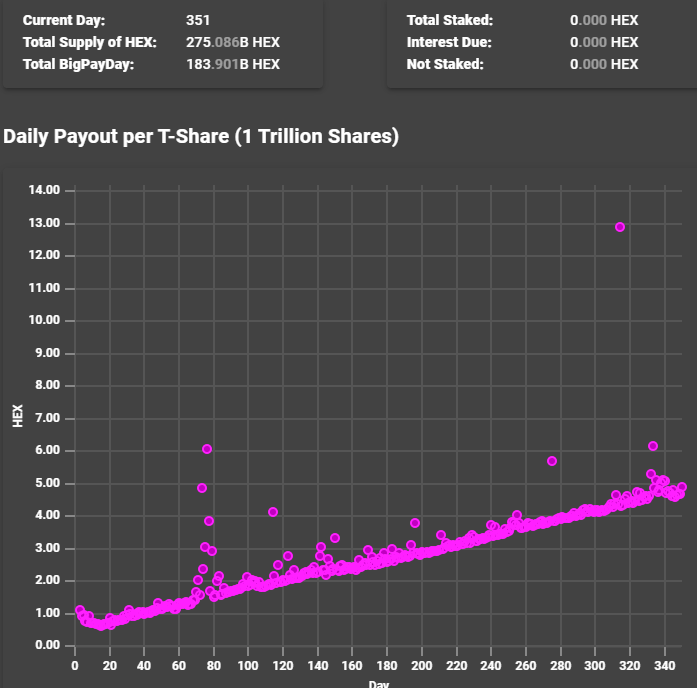
Task: Click the 'Interest Due:' label
Action: pos(449,42)
